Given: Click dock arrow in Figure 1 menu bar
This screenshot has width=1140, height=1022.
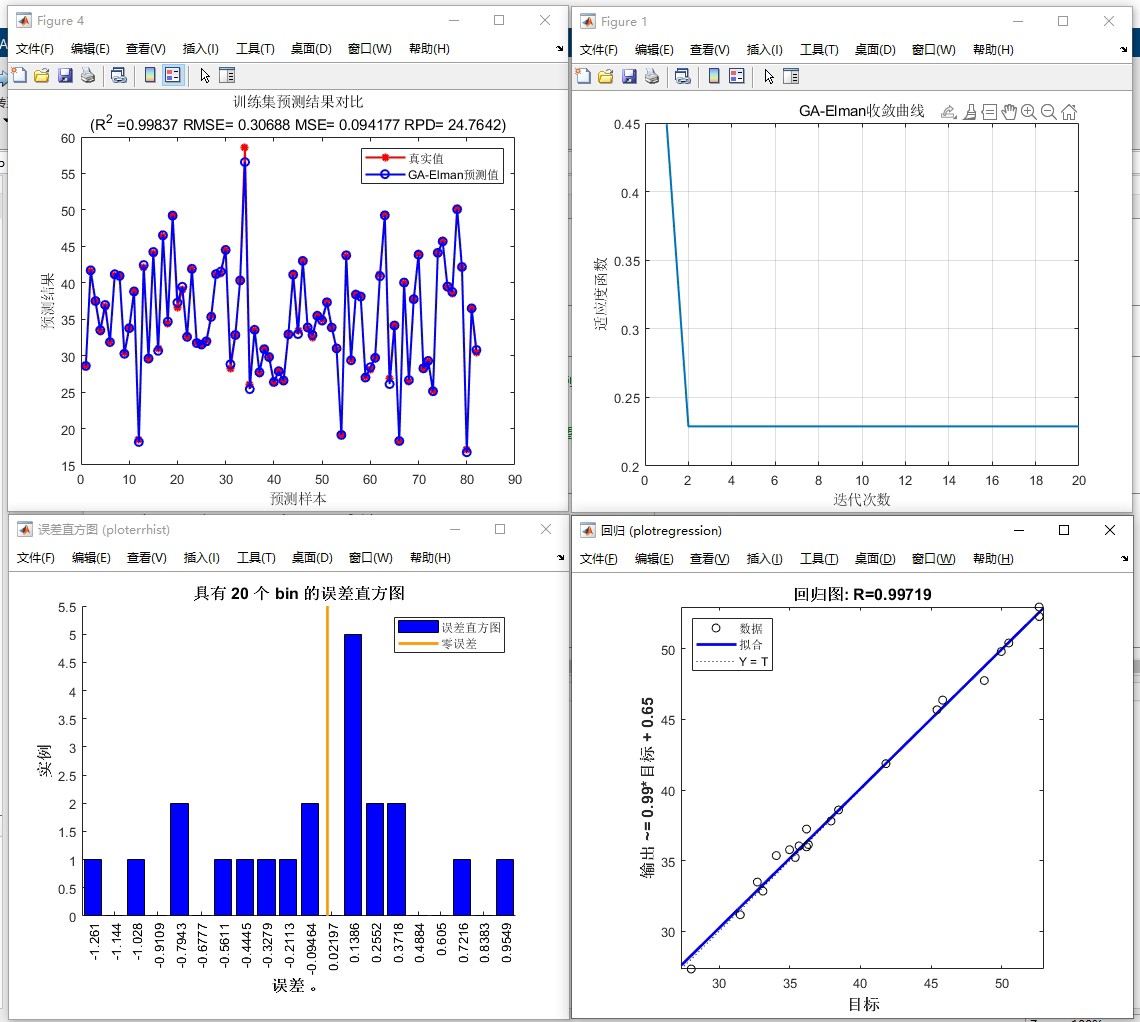Looking at the screenshot, I should (1124, 49).
